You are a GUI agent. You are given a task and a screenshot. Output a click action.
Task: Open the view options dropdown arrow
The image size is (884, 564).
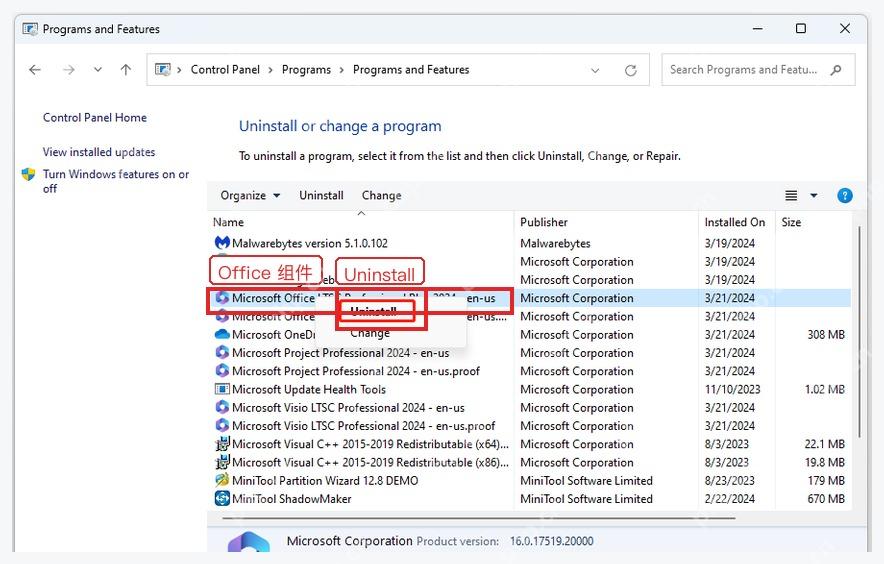click(814, 196)
